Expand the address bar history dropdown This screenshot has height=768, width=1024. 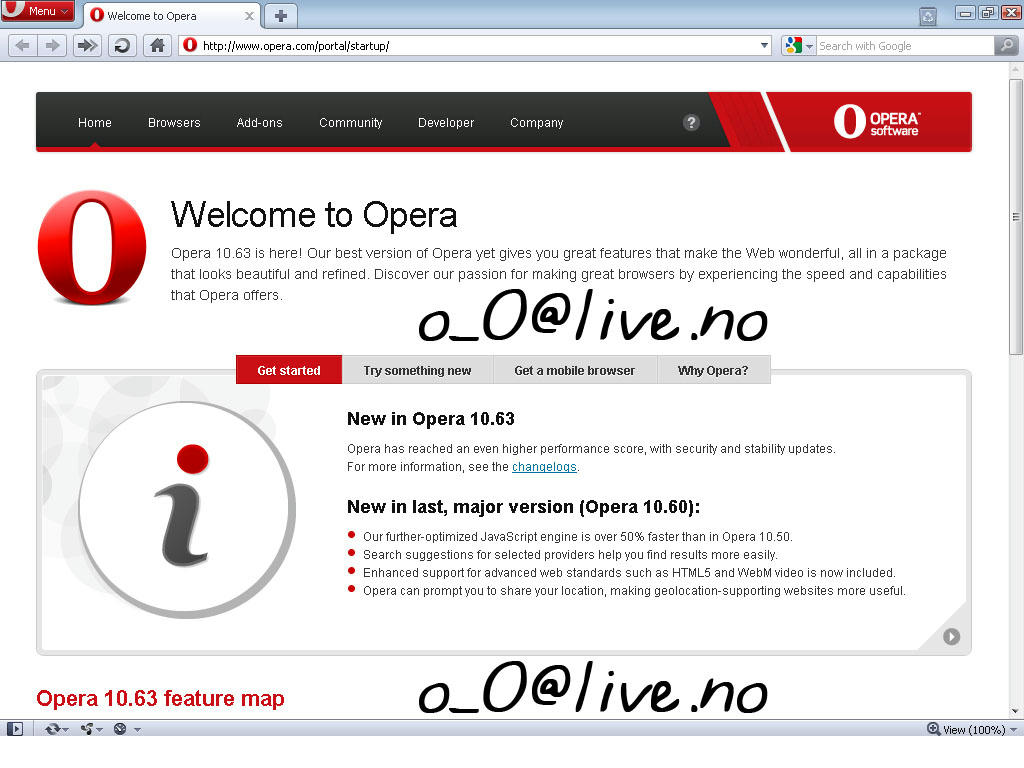(x=764, y=46)
